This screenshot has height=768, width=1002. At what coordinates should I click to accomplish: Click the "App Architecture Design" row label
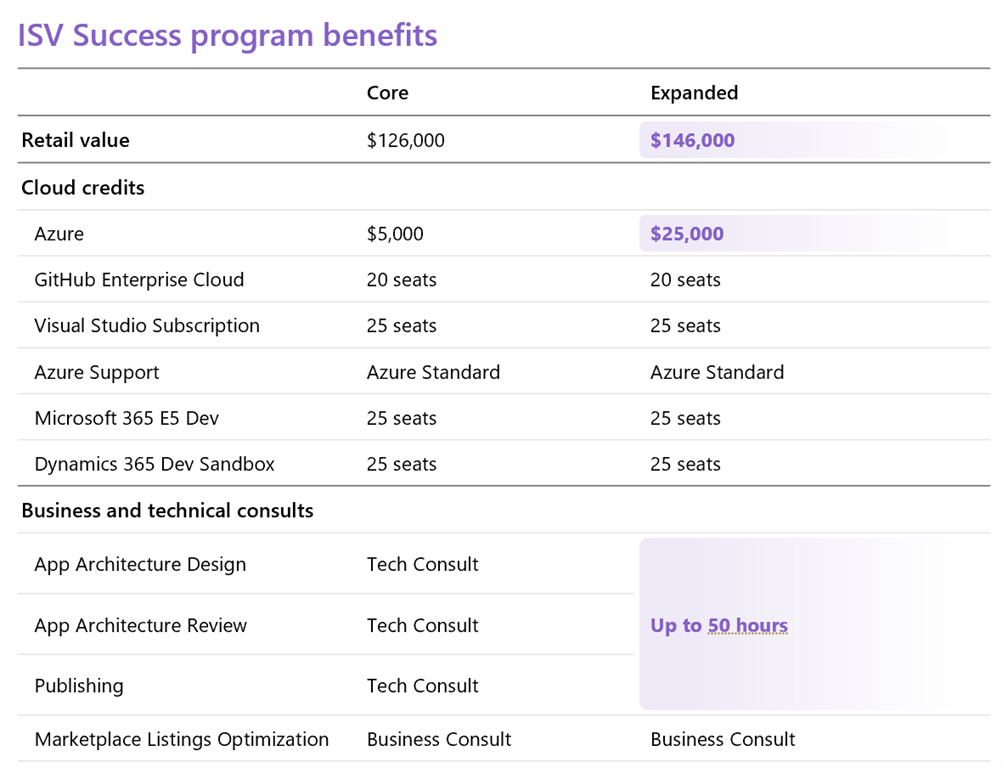pos(140,564)
